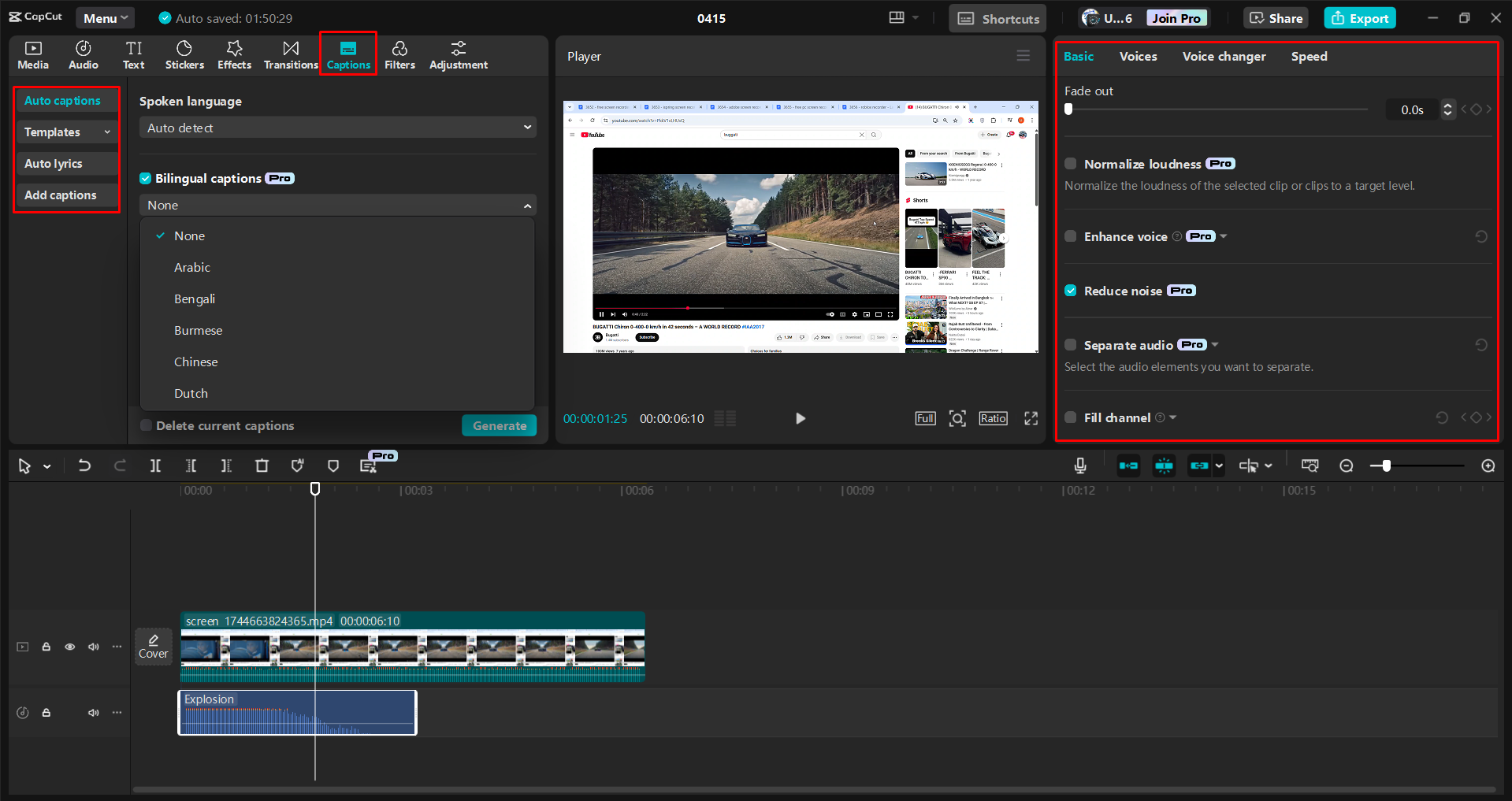The width and height of the screenshot is (1512, 801).
Task: Click the Generate captions button
Action: pyautogui.click(x=499, y=425)
